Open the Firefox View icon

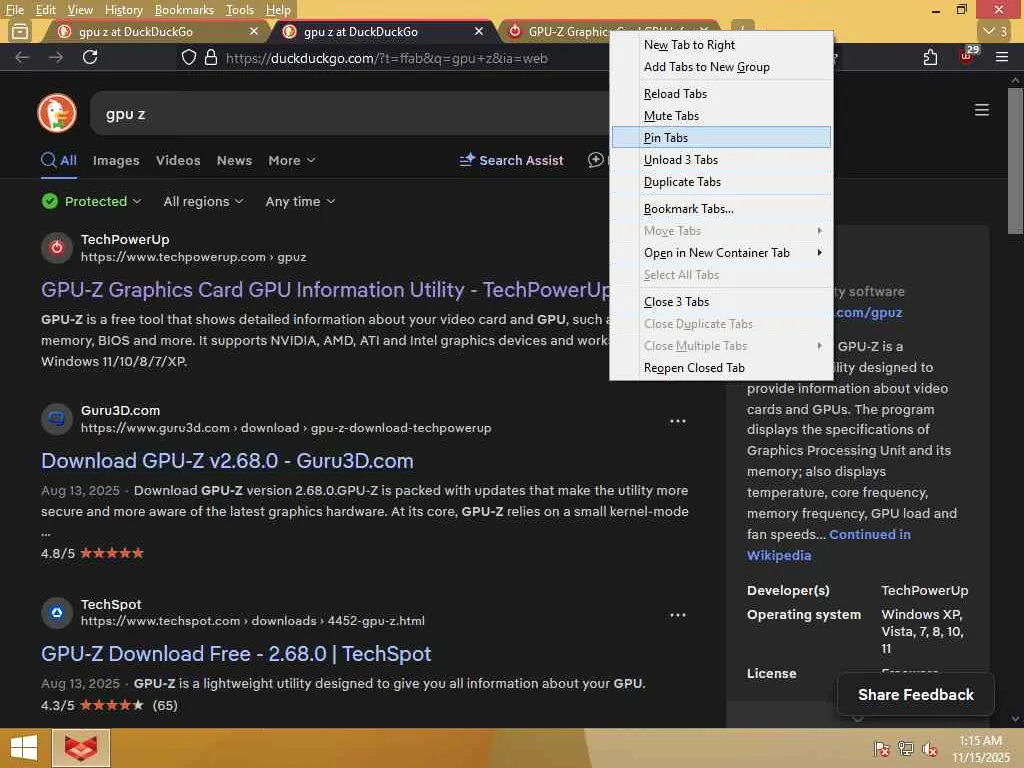pyautogui.click(x=20, y=31)
